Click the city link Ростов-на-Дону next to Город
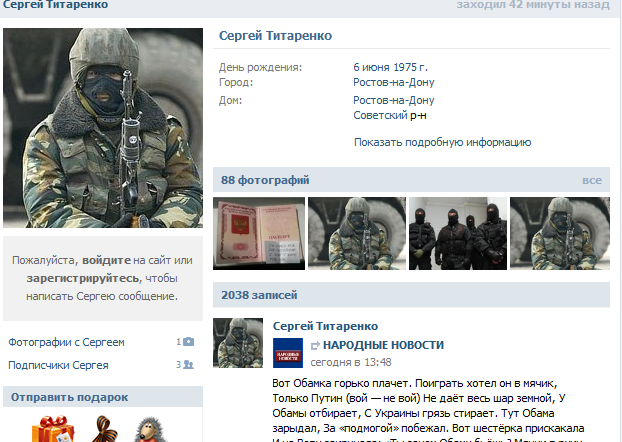Screen dimensions: 622x442 394,82
